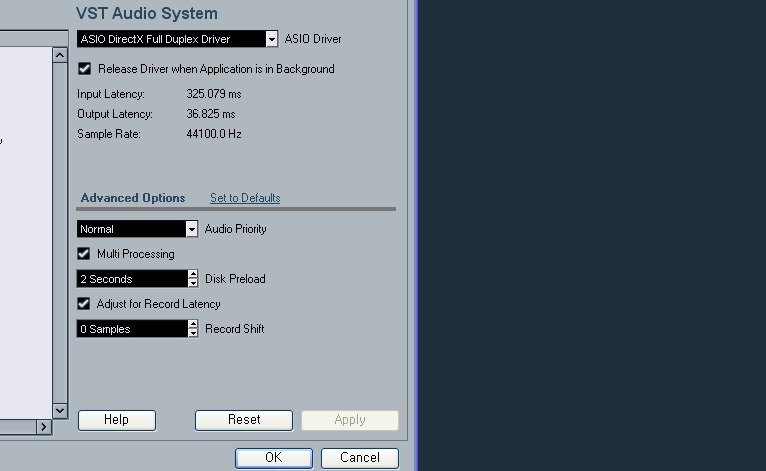Image resolution: width=766 pixels, height=471 pixels.
Task: Click the Audio Priority dropdown arrow
Action: [x=192, y=229]
